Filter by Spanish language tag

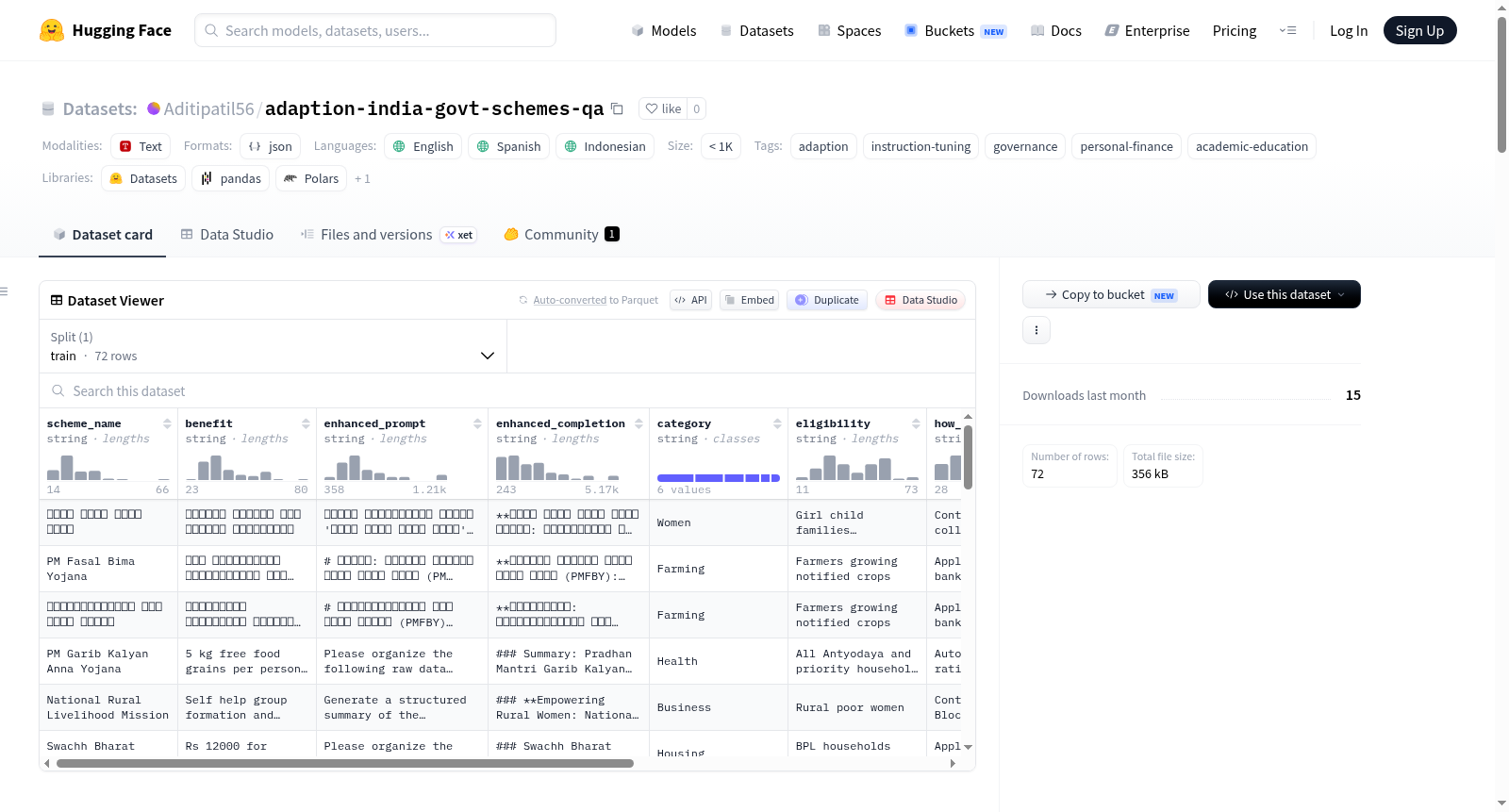[x=508, y=146]
